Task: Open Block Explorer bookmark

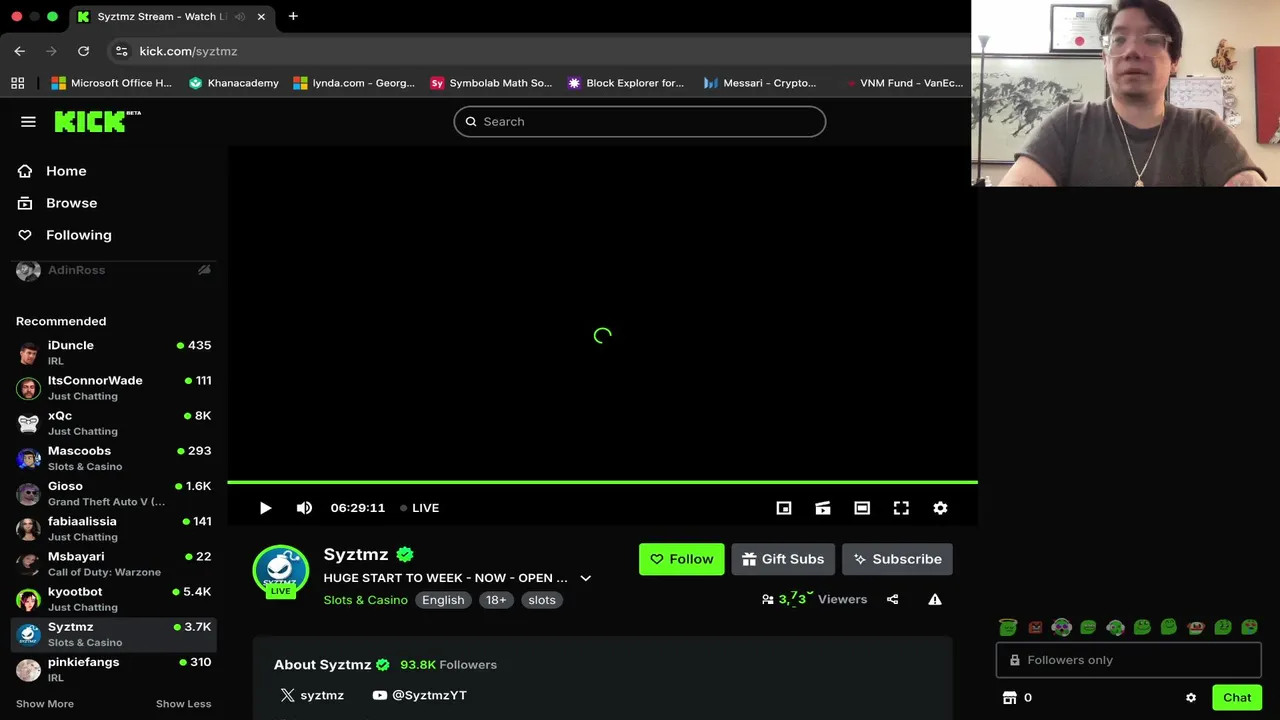Action: pos(626,83)
